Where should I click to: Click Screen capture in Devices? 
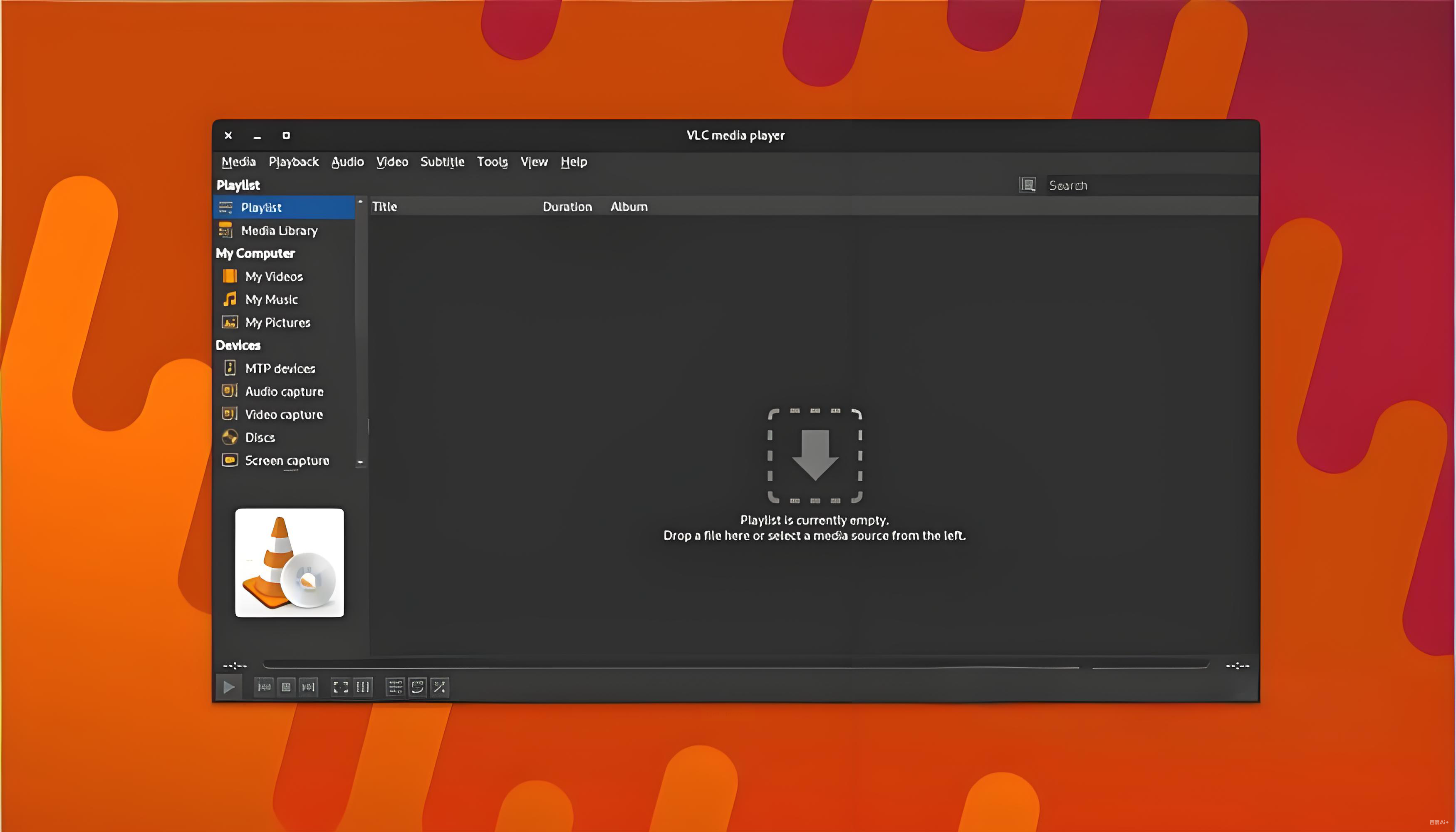tap(287, 460)
